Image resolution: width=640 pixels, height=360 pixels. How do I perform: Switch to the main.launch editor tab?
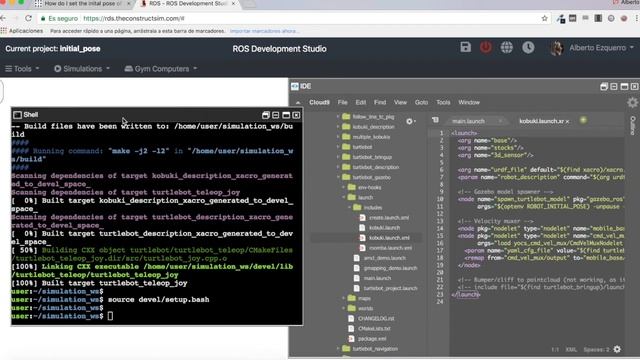tap(468, 121)
